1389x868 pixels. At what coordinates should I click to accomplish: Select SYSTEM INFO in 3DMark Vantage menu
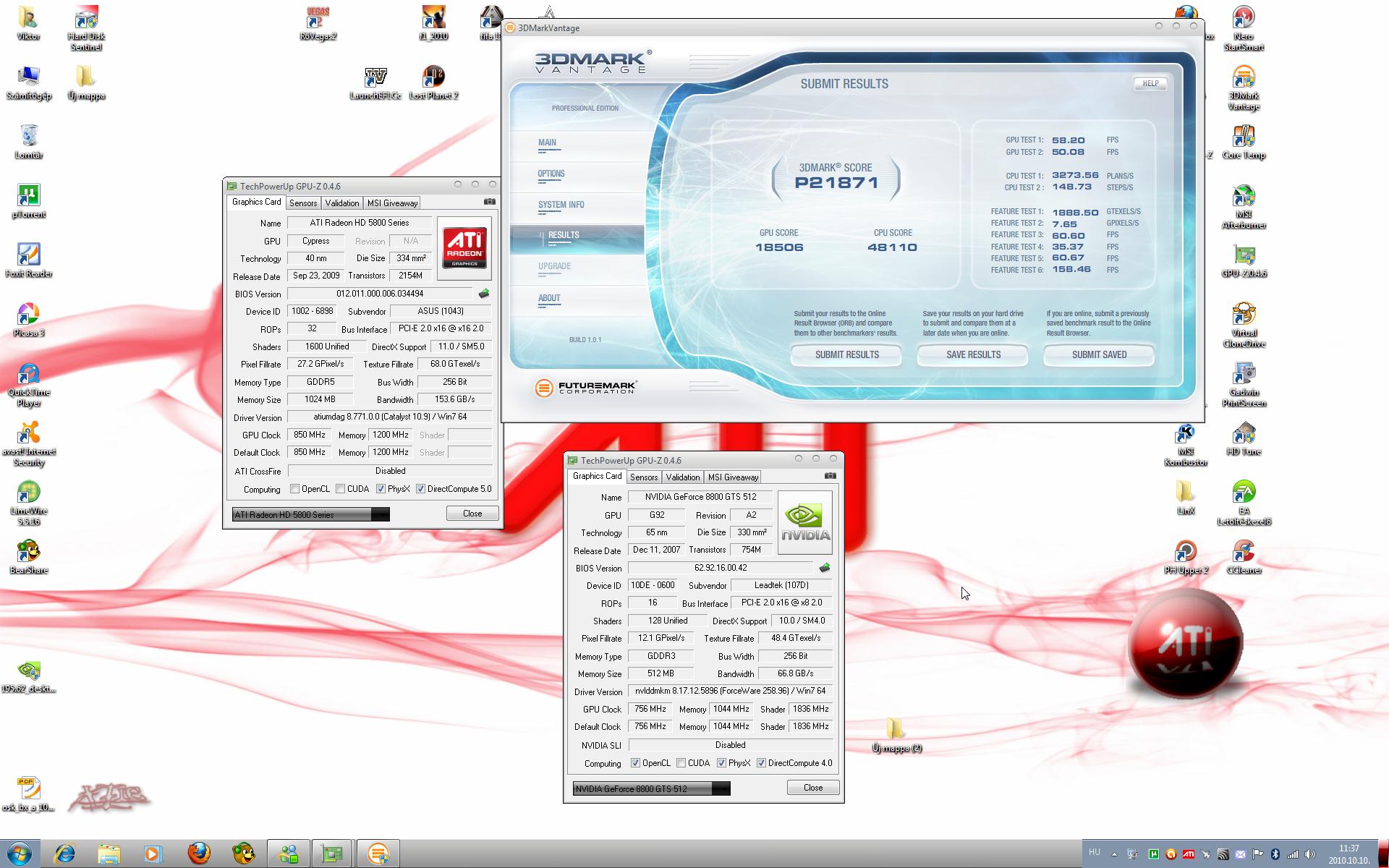click(561, 205)
